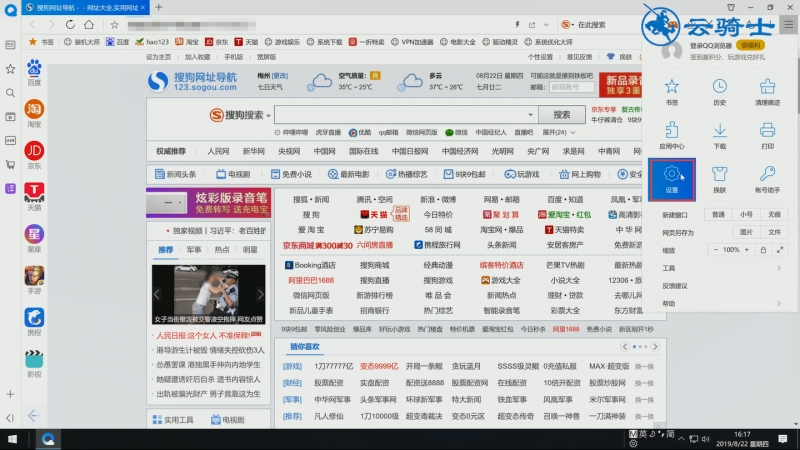Click the hamburger menu button at top right
800x450 pixels.
tap(788, 24)
